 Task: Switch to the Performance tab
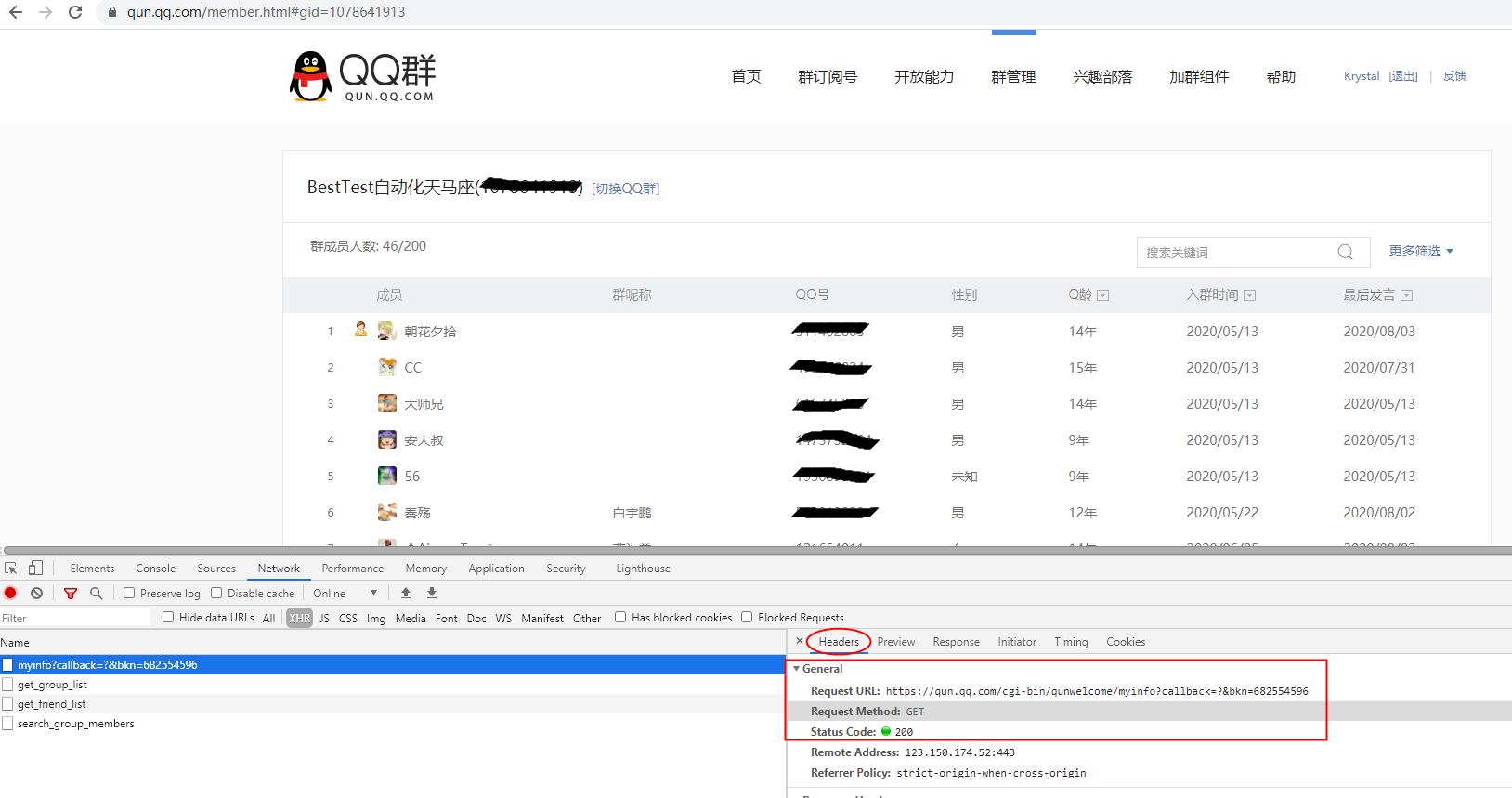[x=352, y=568]
